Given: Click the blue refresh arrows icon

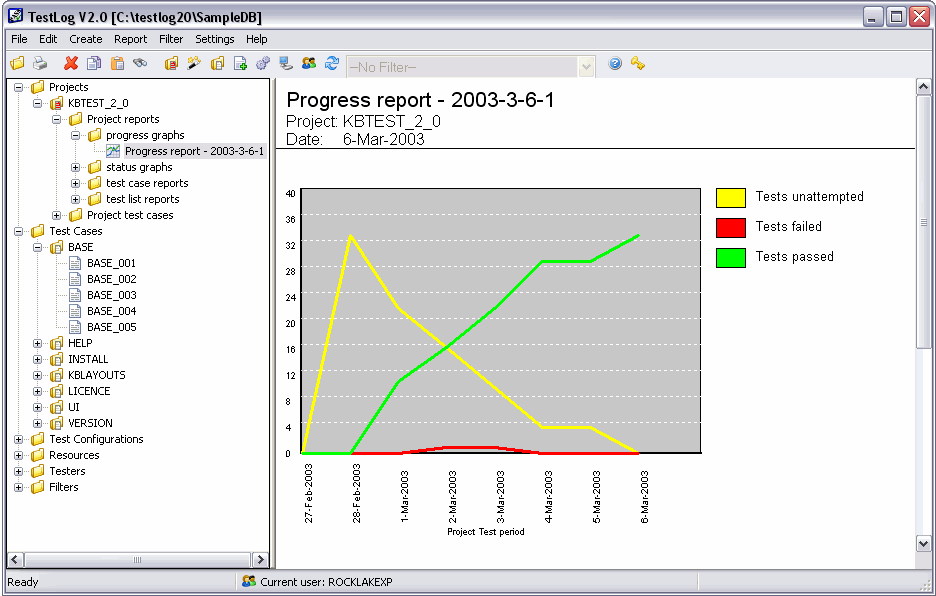Looking at the screenshot, I should click(x=332, y=63).
